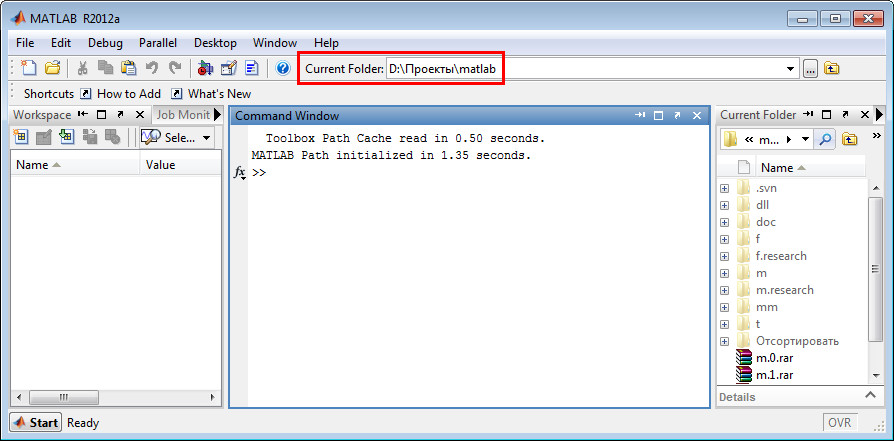Open the How to Add shortcut
Image resolution: width=894 pixels, height=441 pixels.
pos(121,94)
